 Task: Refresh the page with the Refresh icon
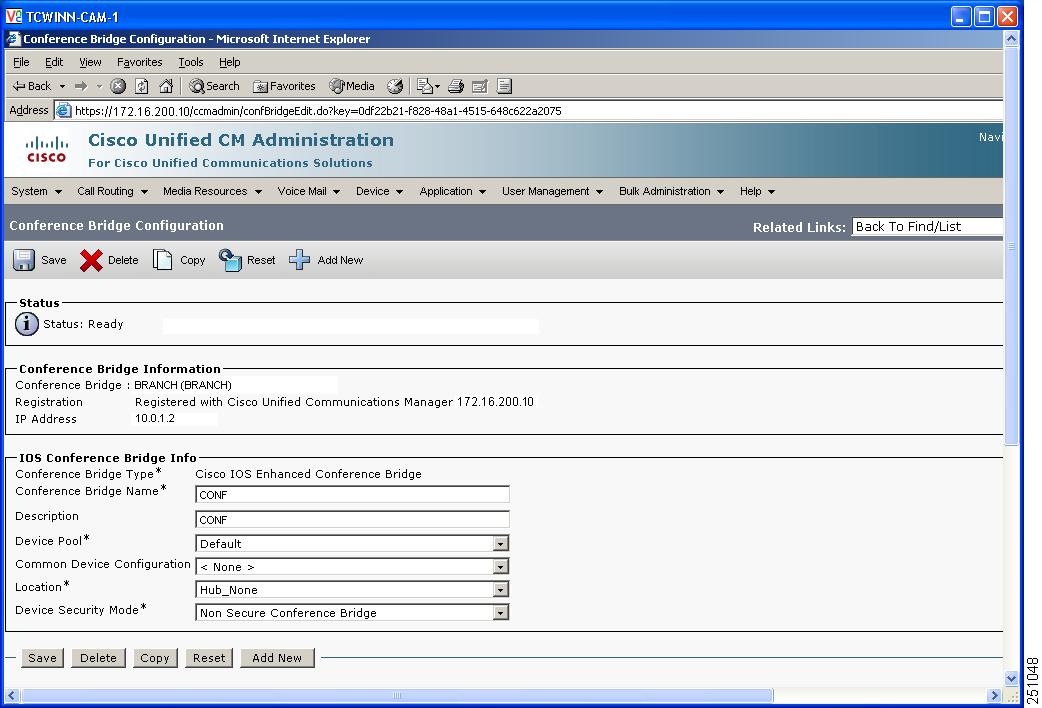click(142, 86)
